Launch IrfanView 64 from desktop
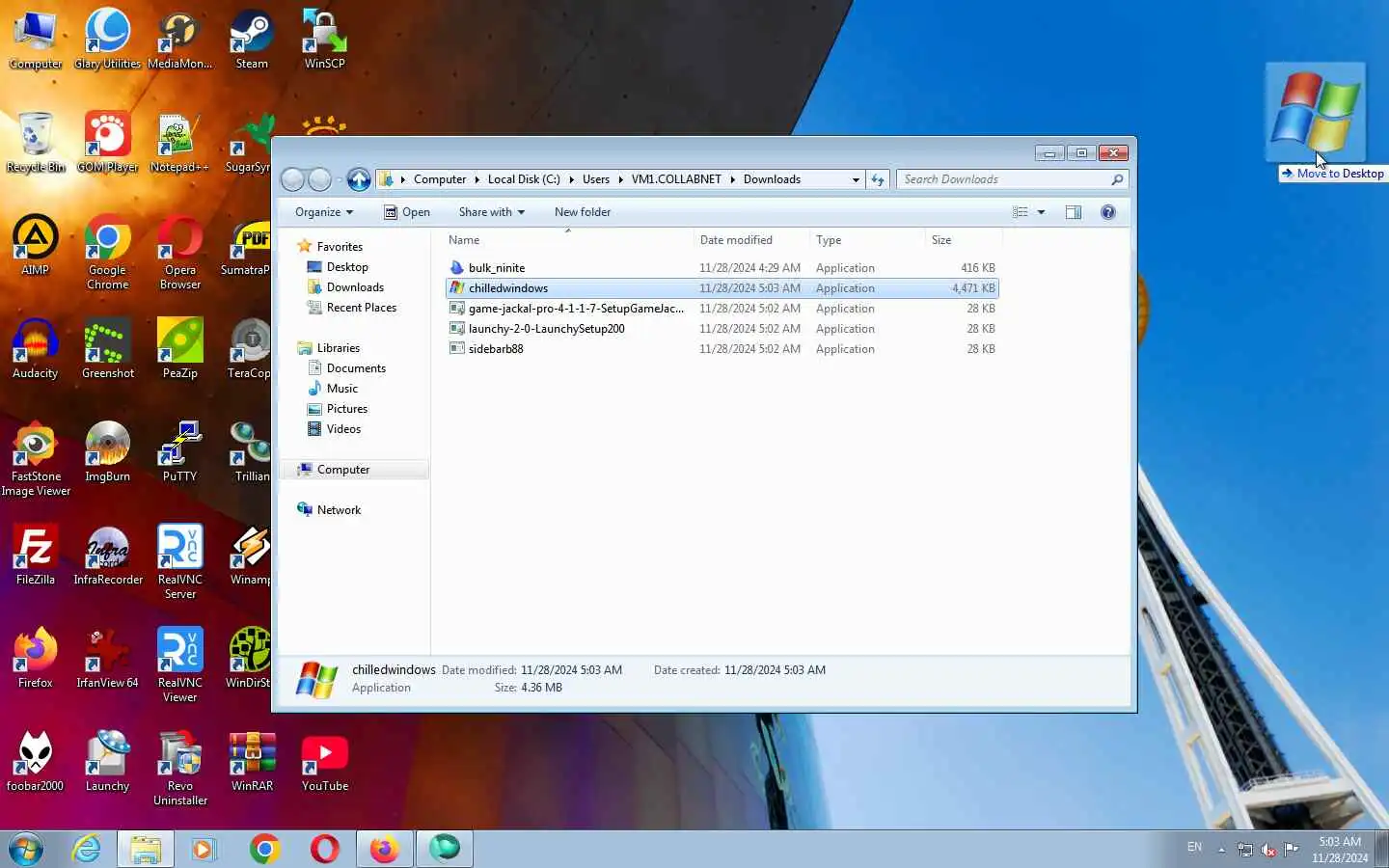1389x868 pixels. click(x=107, y=659)
